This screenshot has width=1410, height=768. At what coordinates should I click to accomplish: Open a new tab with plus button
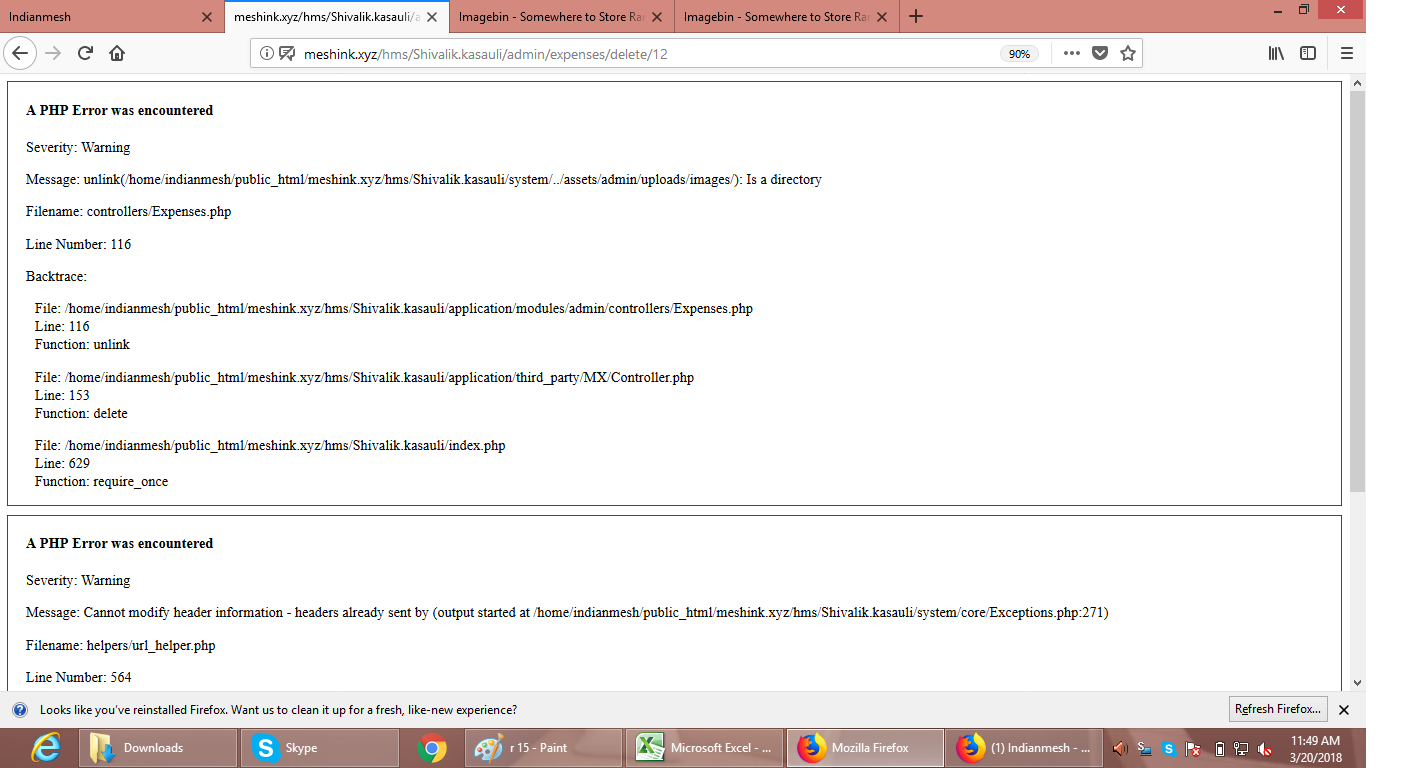tap(916, 17)
